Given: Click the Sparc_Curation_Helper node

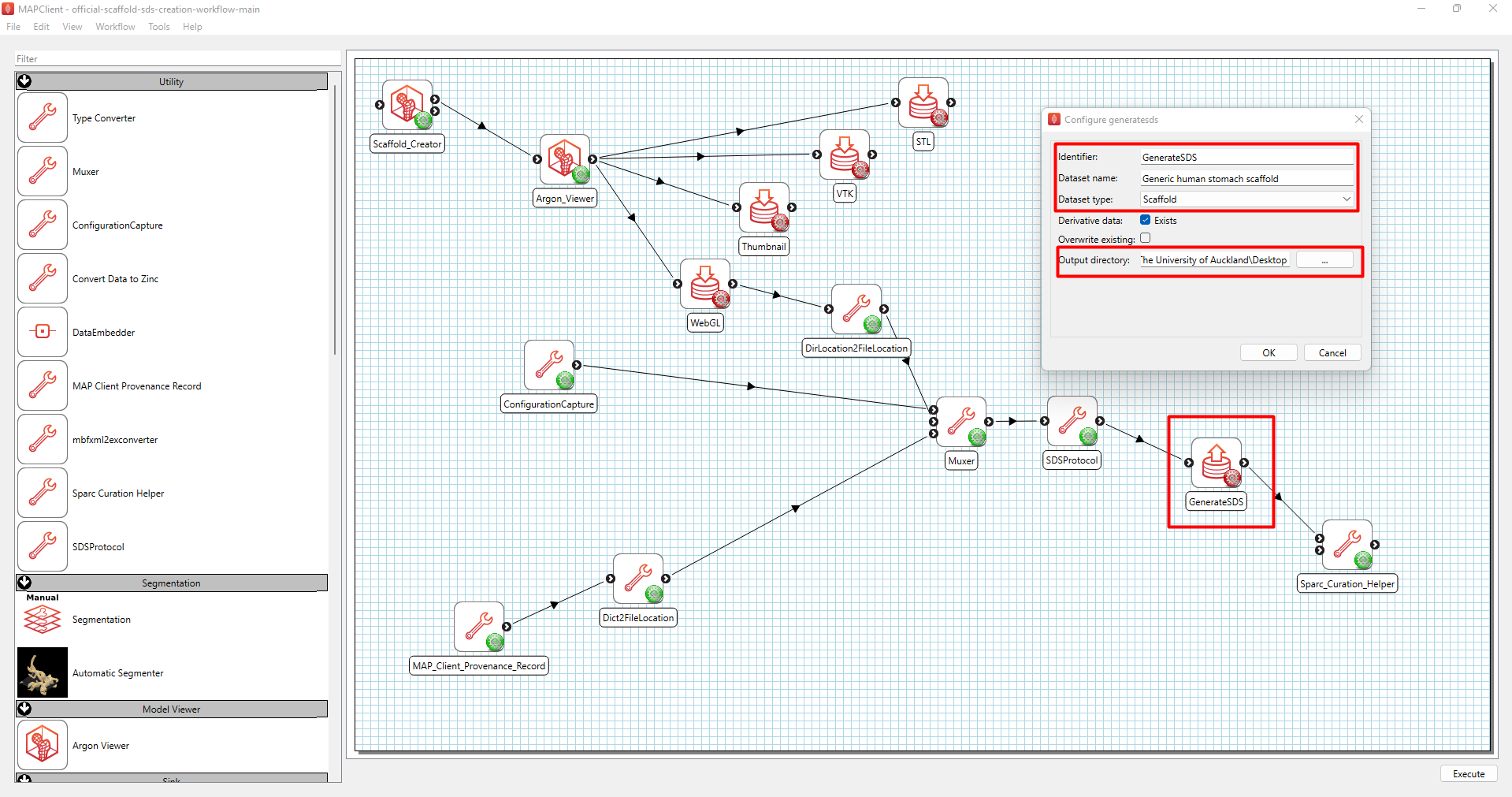Looking at the screenshot, I should point(1347,545).
